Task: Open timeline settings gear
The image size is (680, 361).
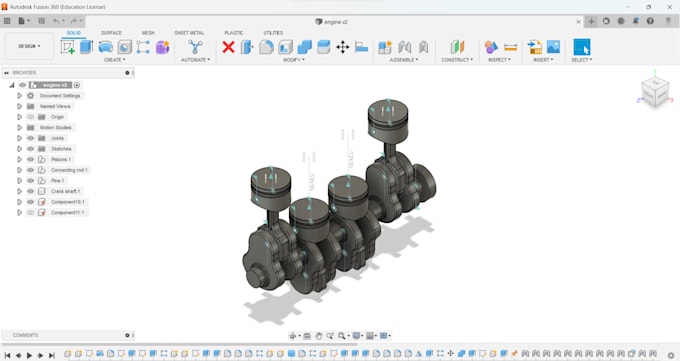Action: (x=670, y=355)
